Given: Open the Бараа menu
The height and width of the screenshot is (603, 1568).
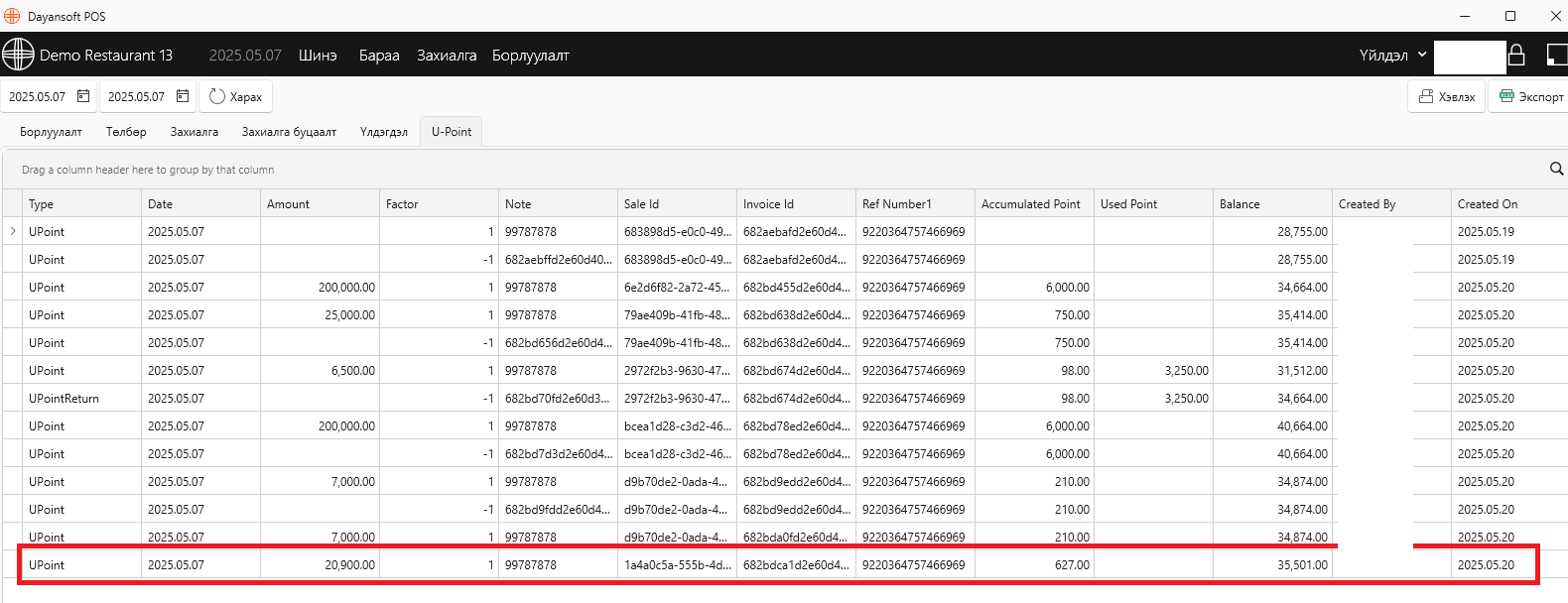Looking at the screenshot, I should point(379,56).
